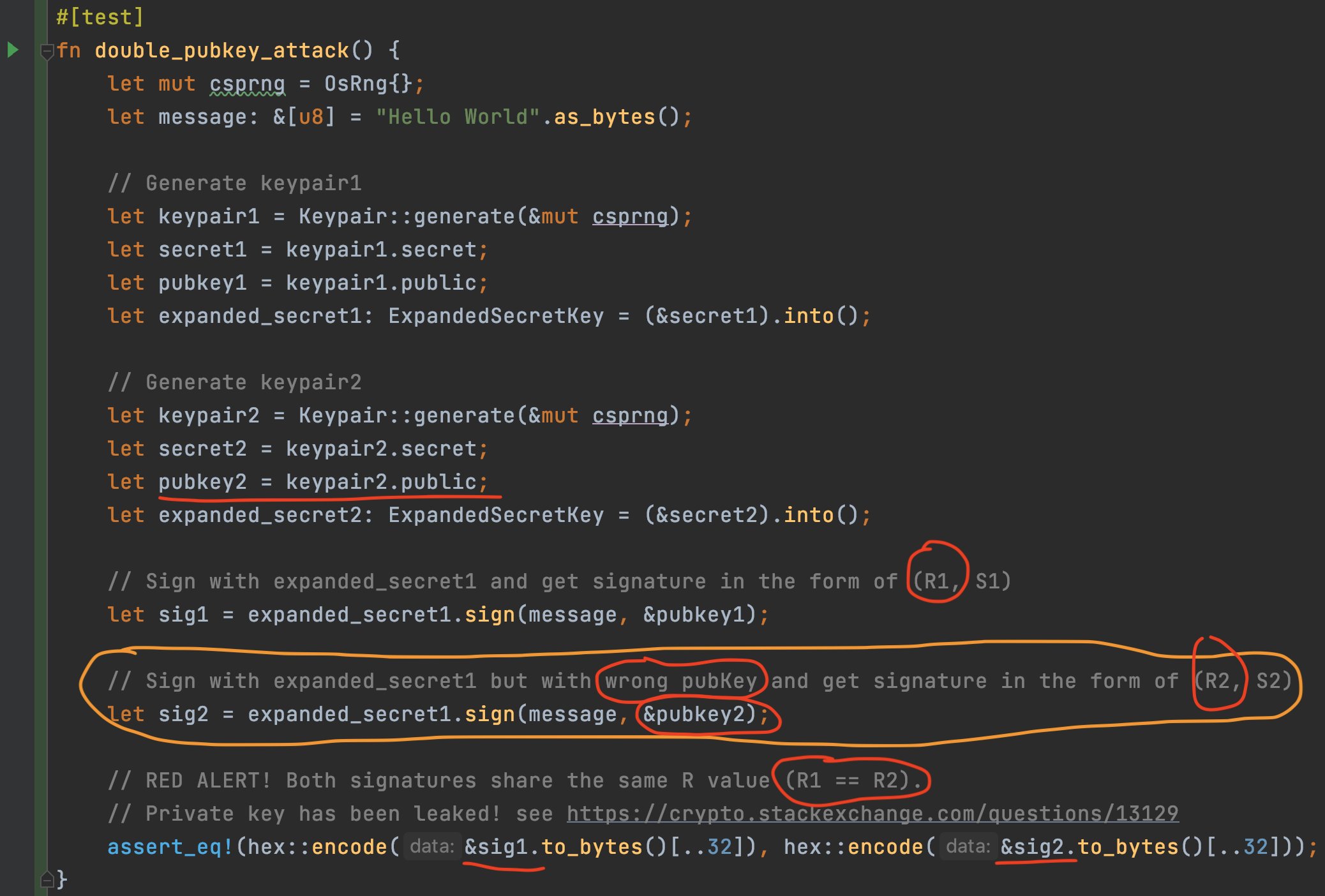The height and width of the screenshot is (896, 1325).
Task: Click the green run test gutter icon
Action: pyautogui.click(x=12, y=50)
